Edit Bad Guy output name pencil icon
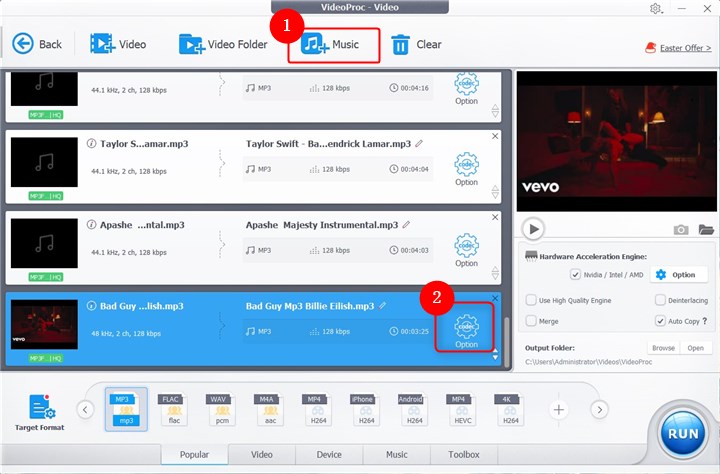This screenshot has height=474, width=720. pos(382,305)
